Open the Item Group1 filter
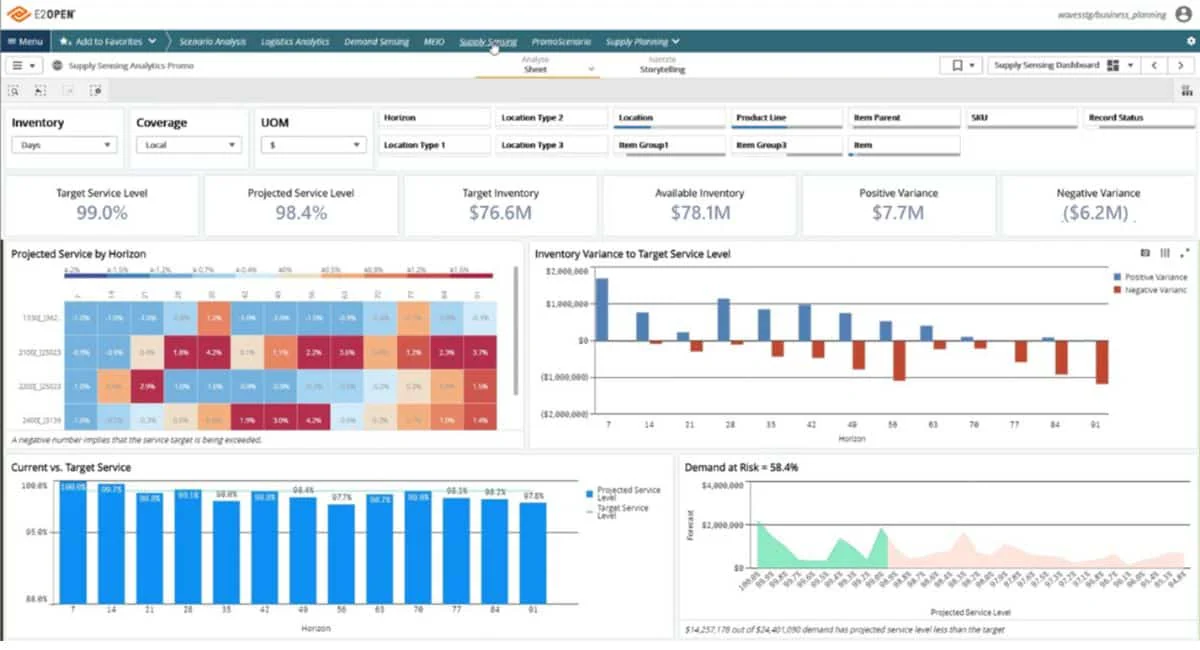1200x650 pixels. click(x=669, y=146)
